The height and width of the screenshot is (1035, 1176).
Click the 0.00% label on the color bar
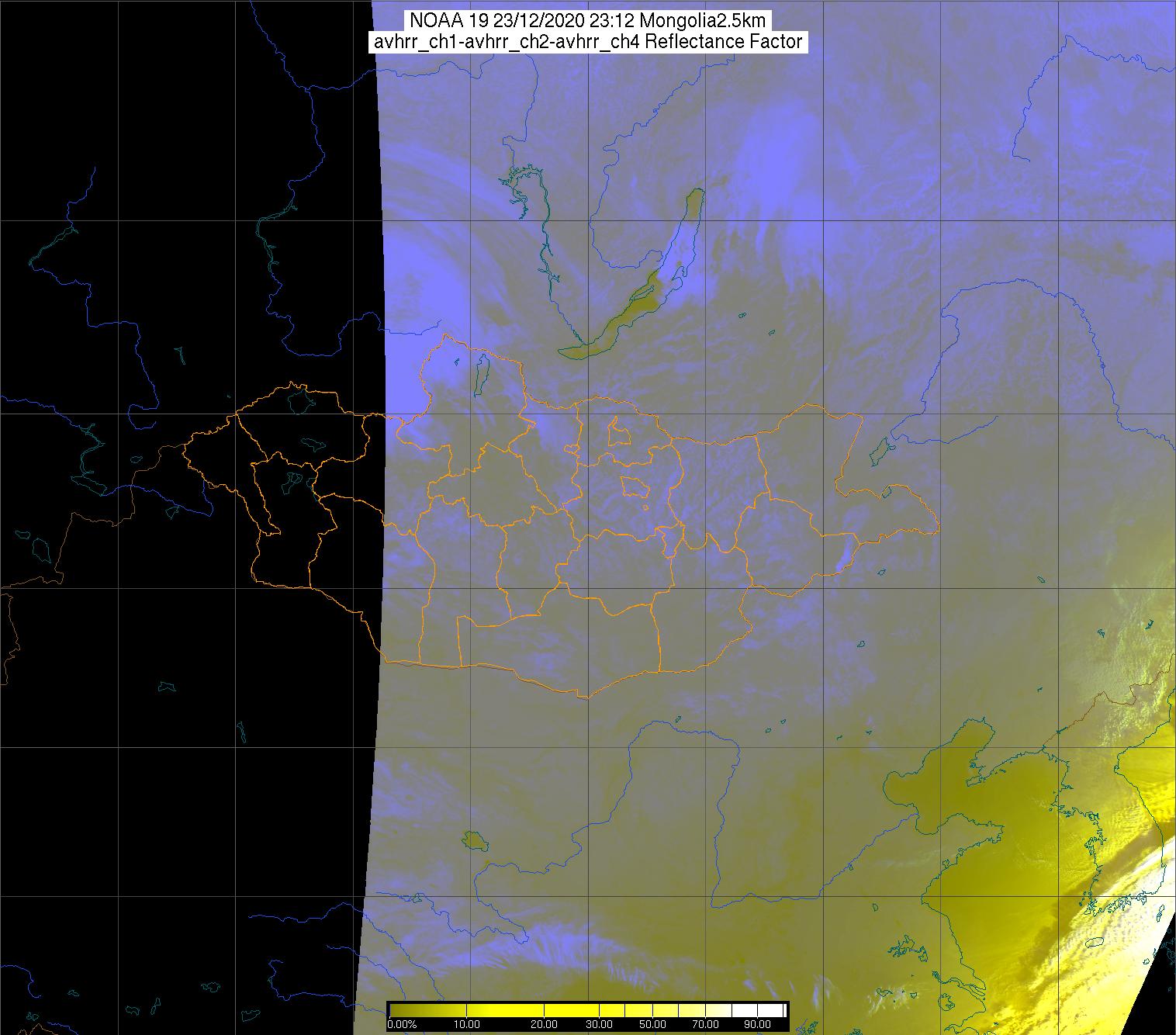point(402,1024)
